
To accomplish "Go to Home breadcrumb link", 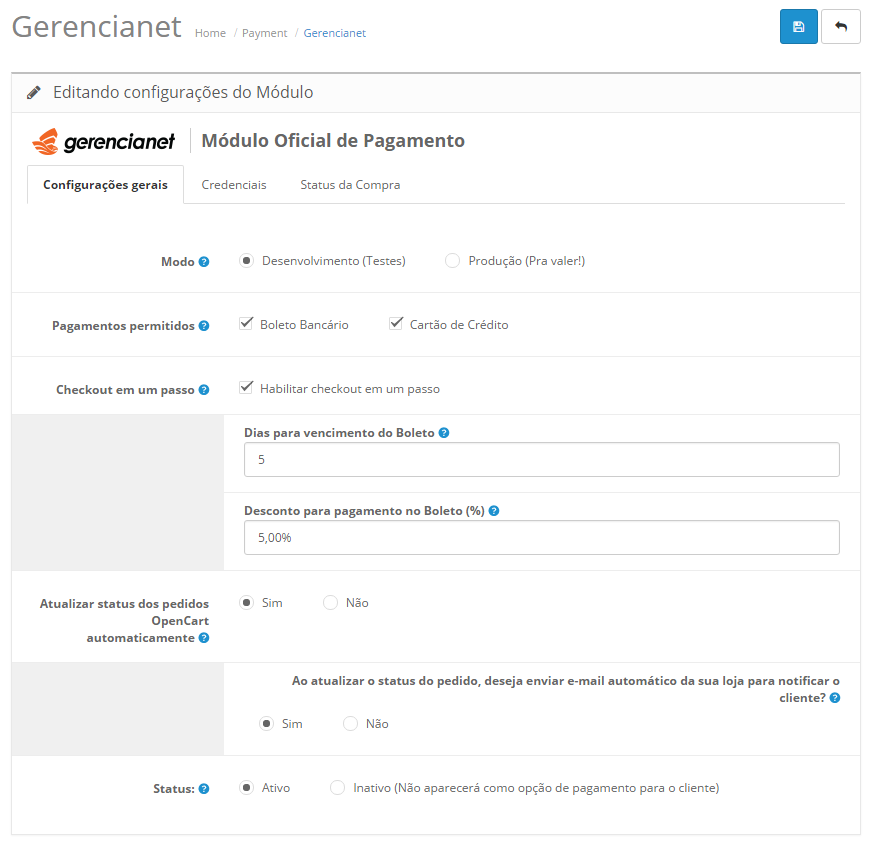I will tap(210, 33).
